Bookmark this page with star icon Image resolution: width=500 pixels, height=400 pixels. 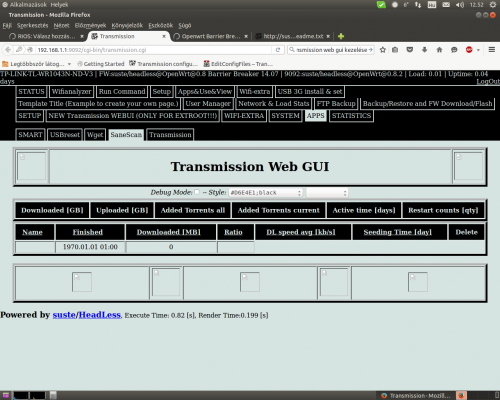(383, 50)
